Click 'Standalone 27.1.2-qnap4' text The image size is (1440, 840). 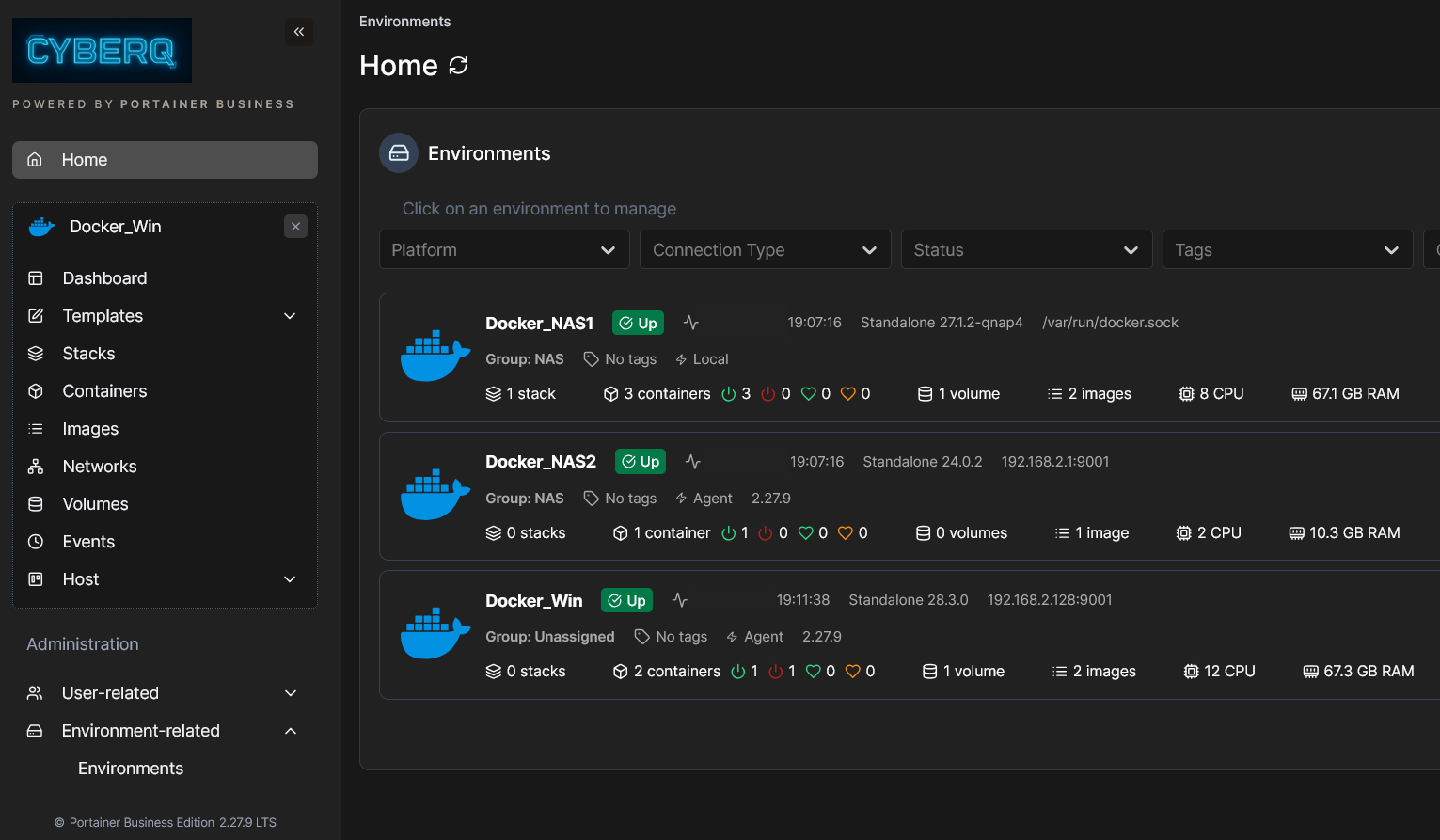pos(942,323)
